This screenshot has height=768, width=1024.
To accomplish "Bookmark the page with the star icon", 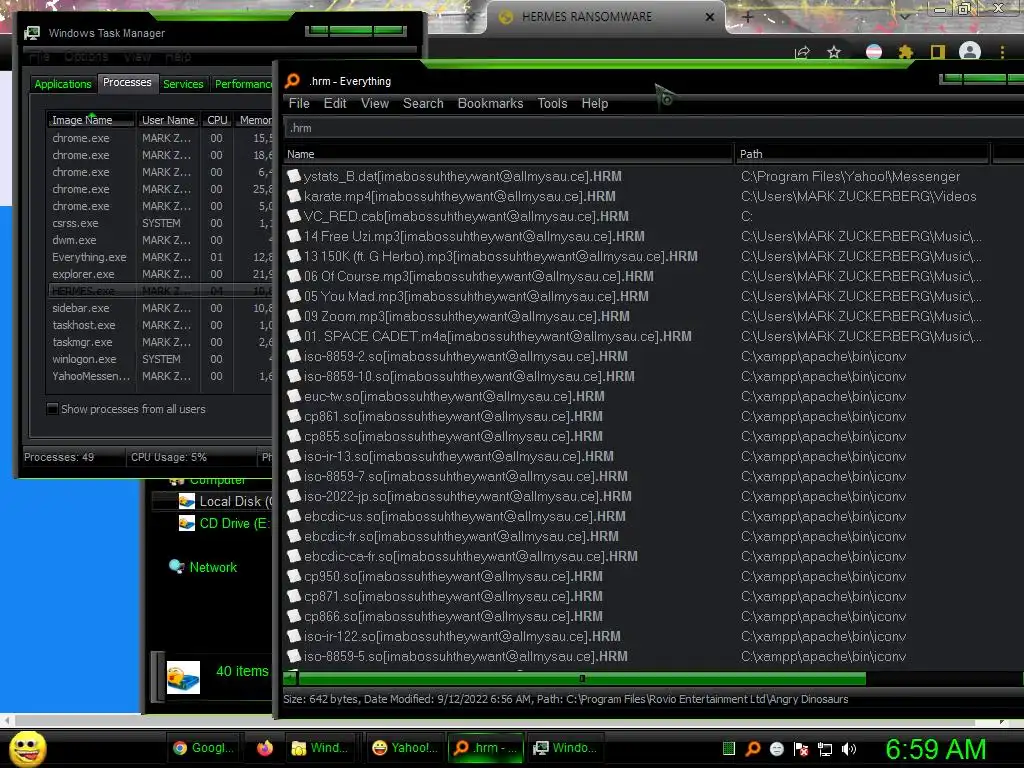I will (x=834, y=52).
